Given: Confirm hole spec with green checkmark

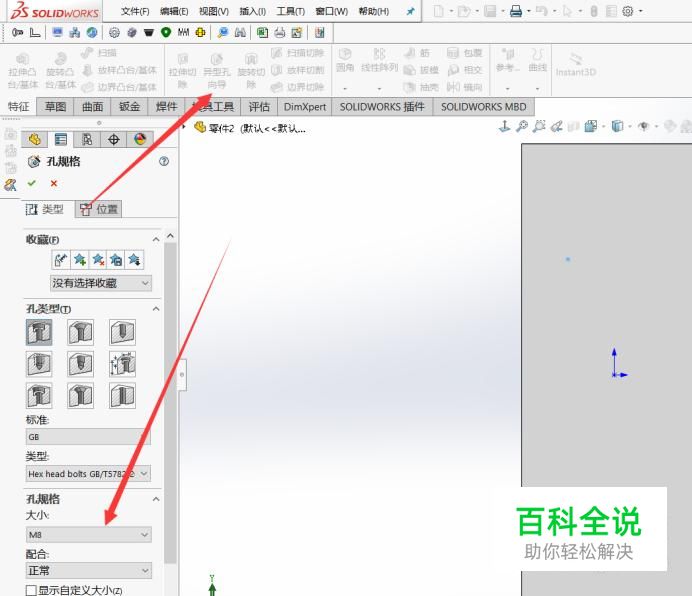Looking at the screenshot, I should click(x=32, y=183).
